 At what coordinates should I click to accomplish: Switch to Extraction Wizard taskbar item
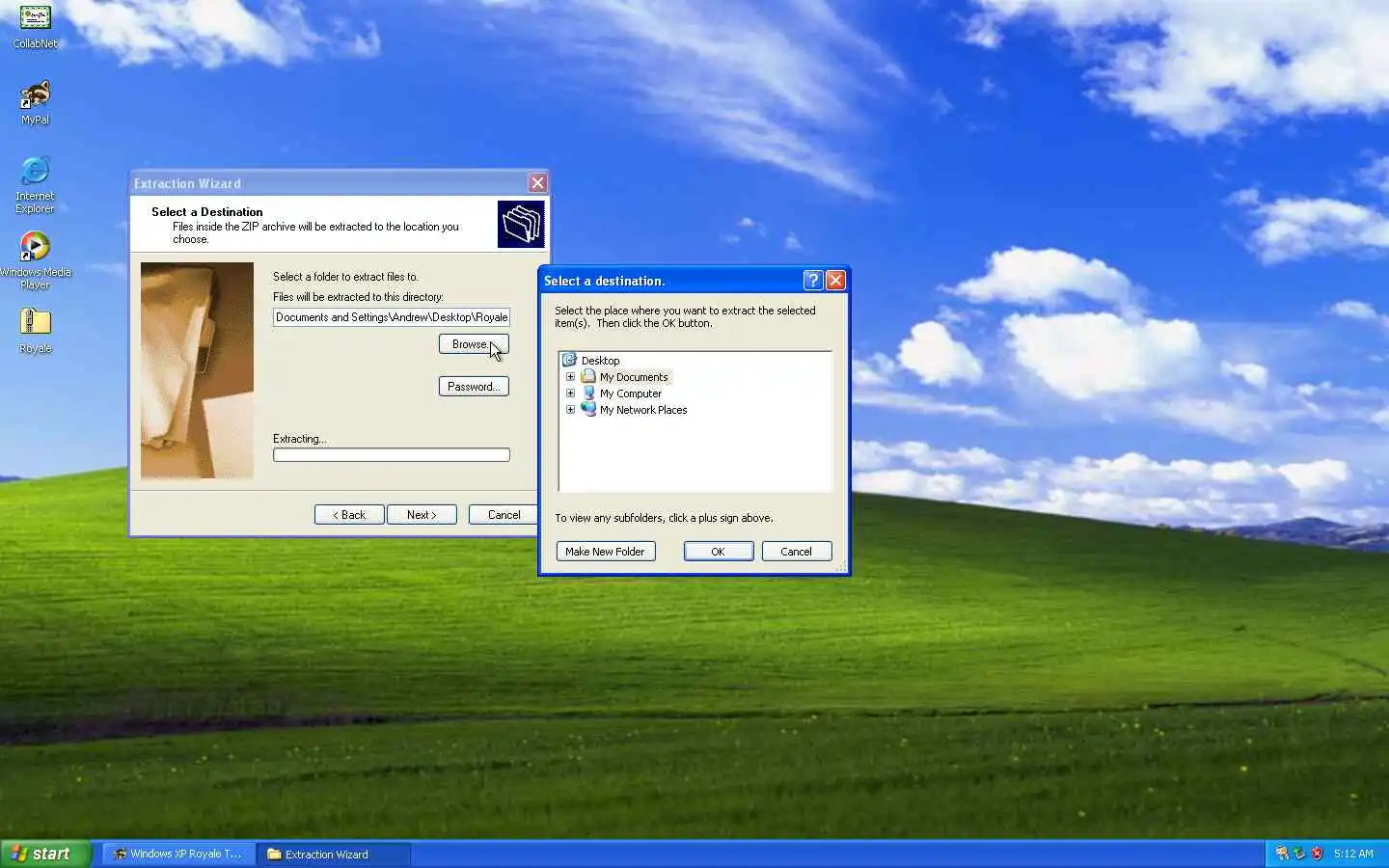(334, 854)
